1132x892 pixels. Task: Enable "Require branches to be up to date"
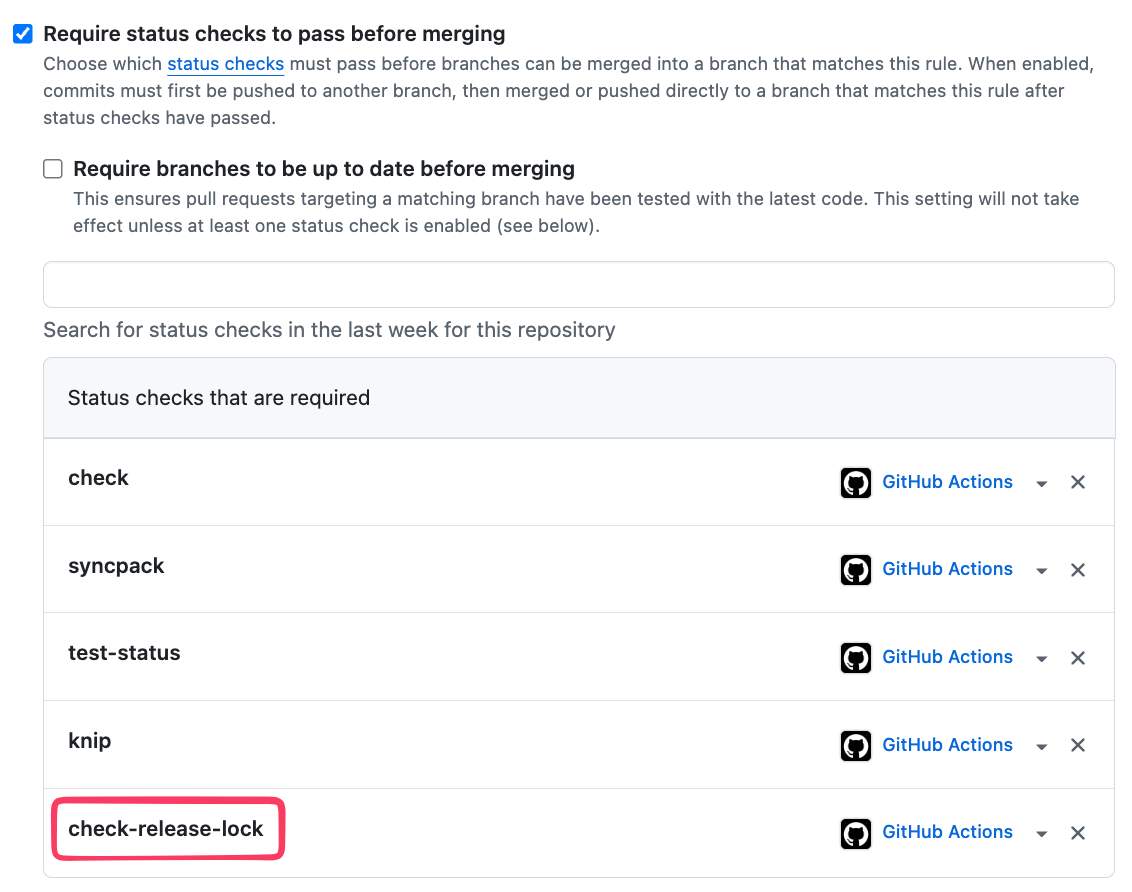click(52, 168)
